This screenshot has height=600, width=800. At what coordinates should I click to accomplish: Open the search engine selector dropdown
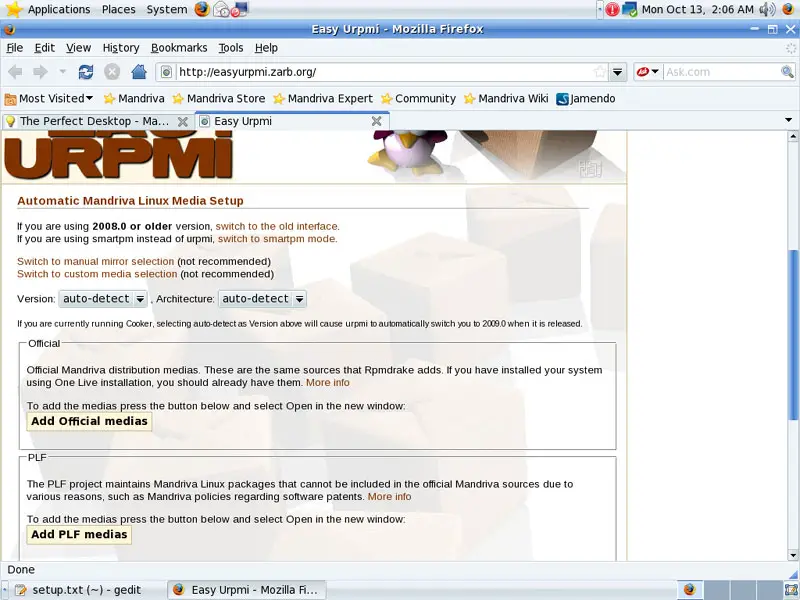648,72
